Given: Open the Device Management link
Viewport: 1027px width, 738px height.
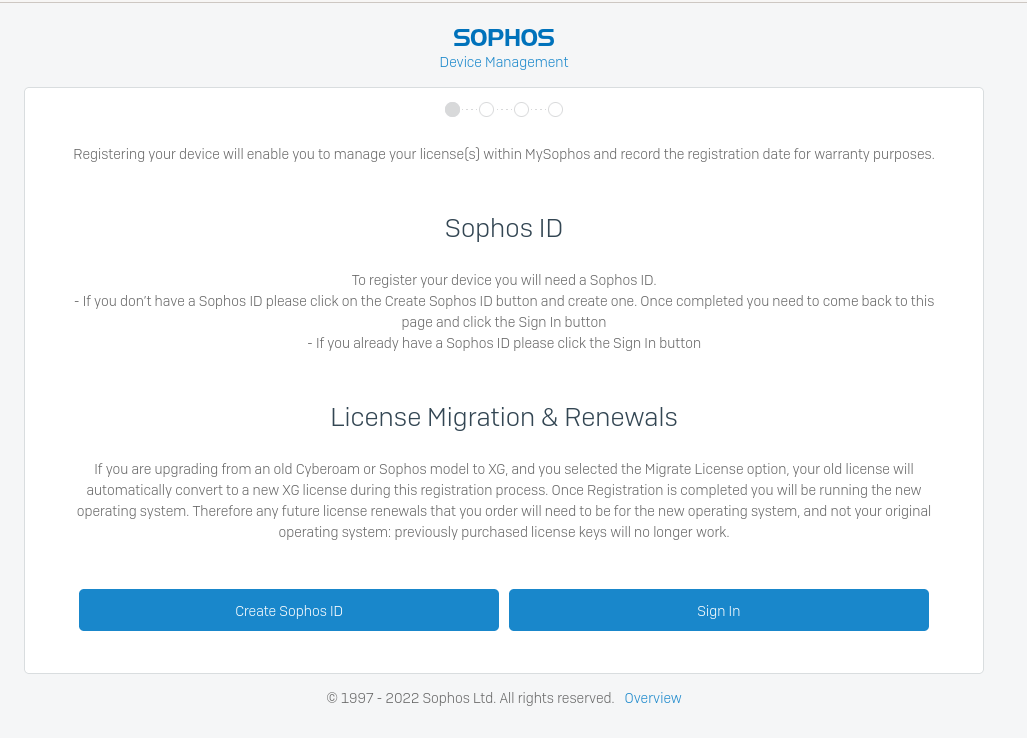Looking at the screenshot, I should 503,62.
